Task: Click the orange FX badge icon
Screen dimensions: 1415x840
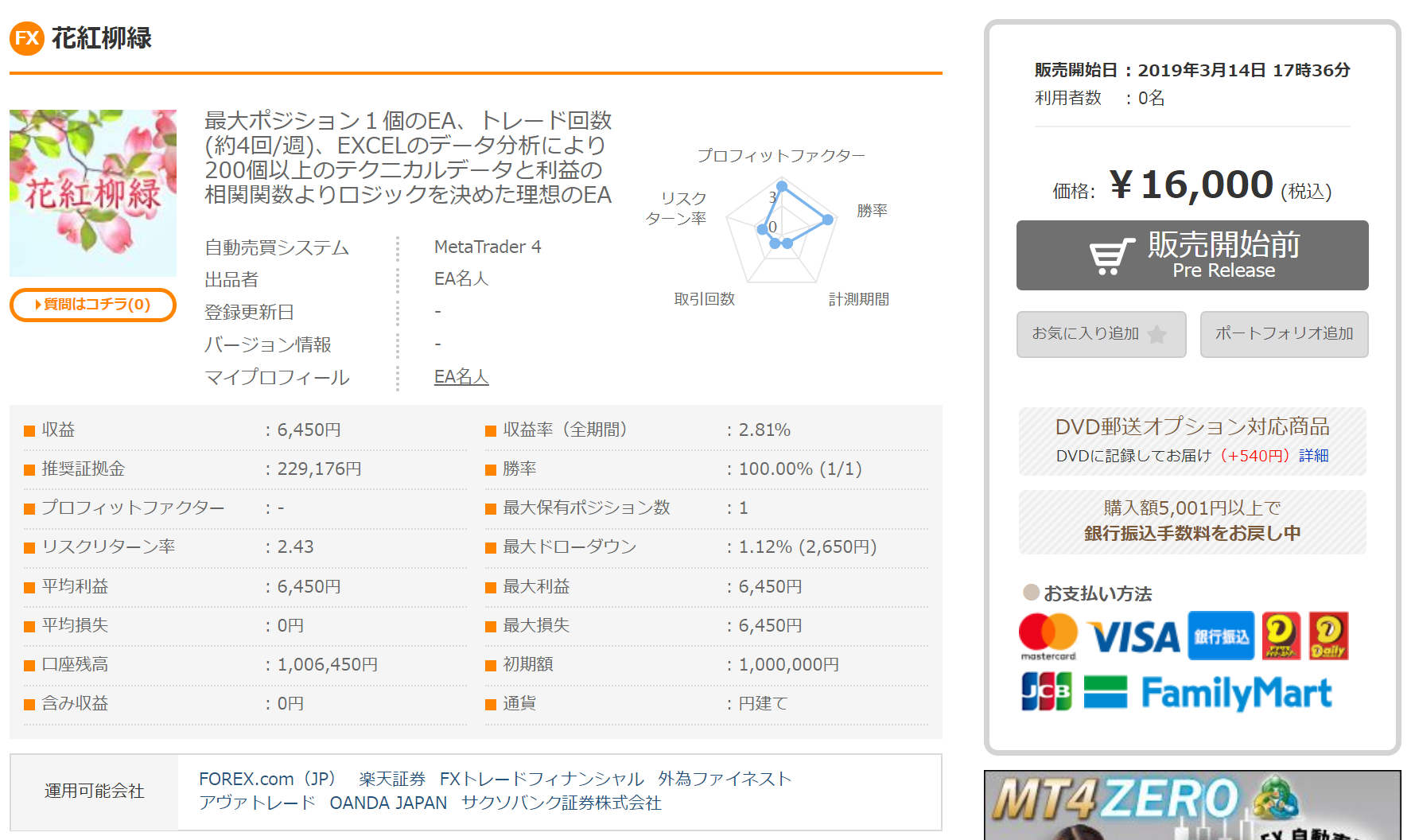Action: (x=27, y=38)
